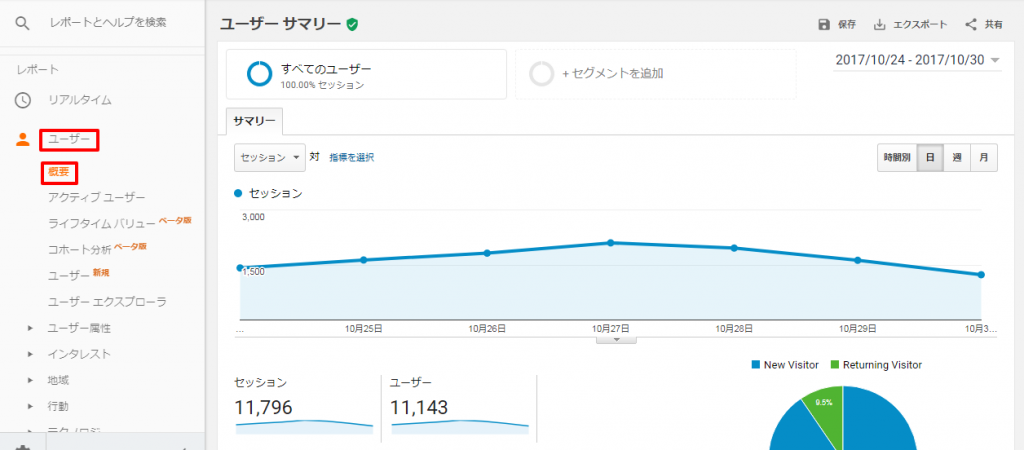This screenshot has width=1024, height=450.
Task: Click the 保存 floppy disk icon
Action: (824, 25)
